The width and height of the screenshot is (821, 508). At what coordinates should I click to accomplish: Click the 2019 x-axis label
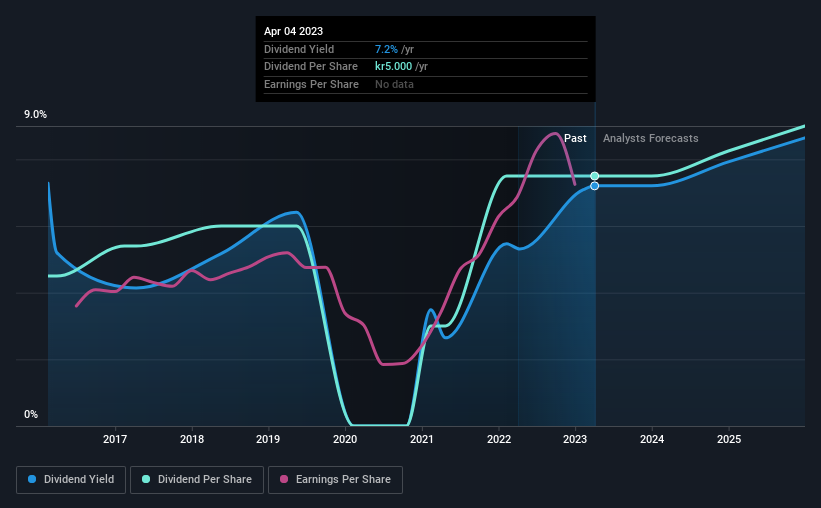click(268, 439)
